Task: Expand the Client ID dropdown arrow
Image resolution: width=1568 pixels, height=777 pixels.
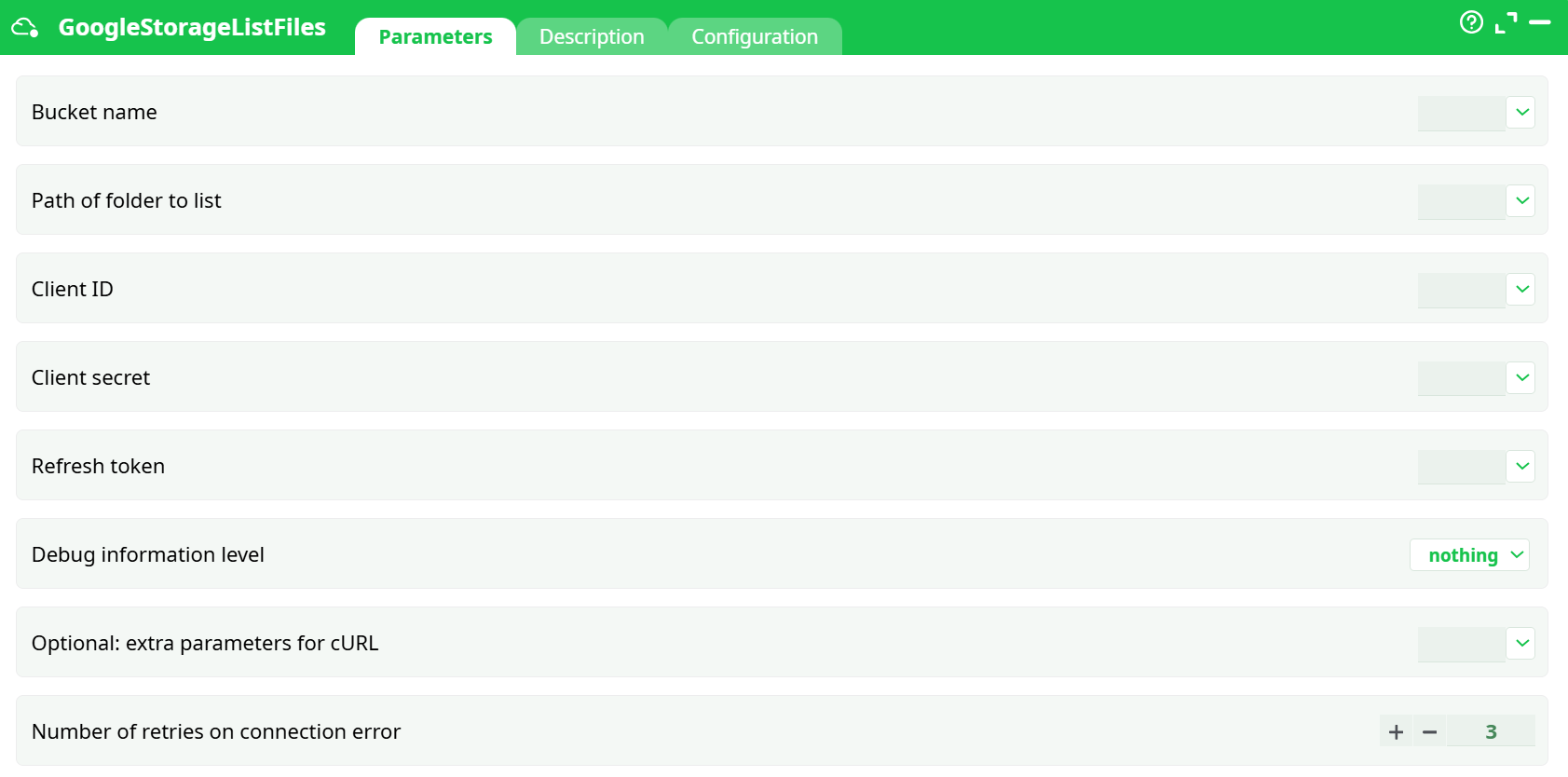Action: 1521,290
